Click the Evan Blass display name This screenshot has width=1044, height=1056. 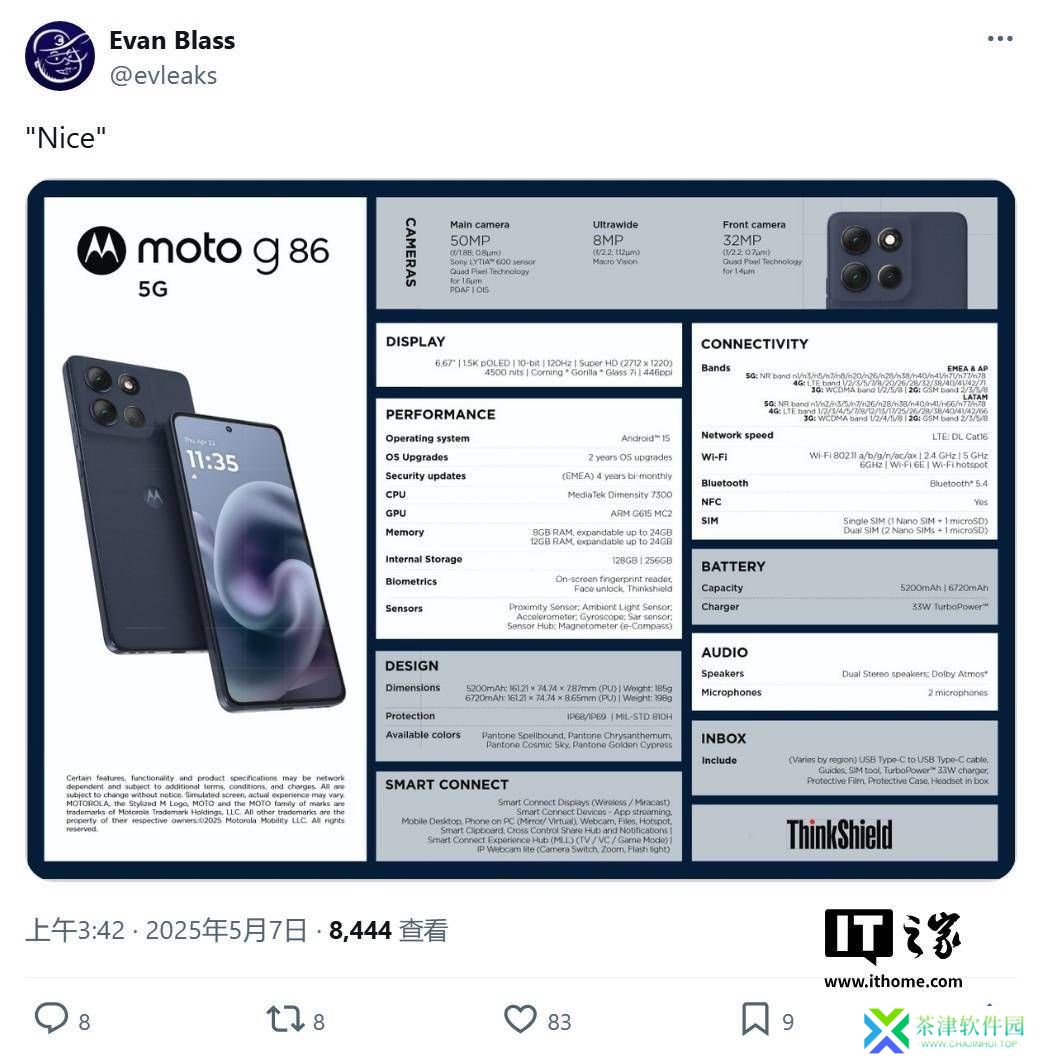coord(172,40)
